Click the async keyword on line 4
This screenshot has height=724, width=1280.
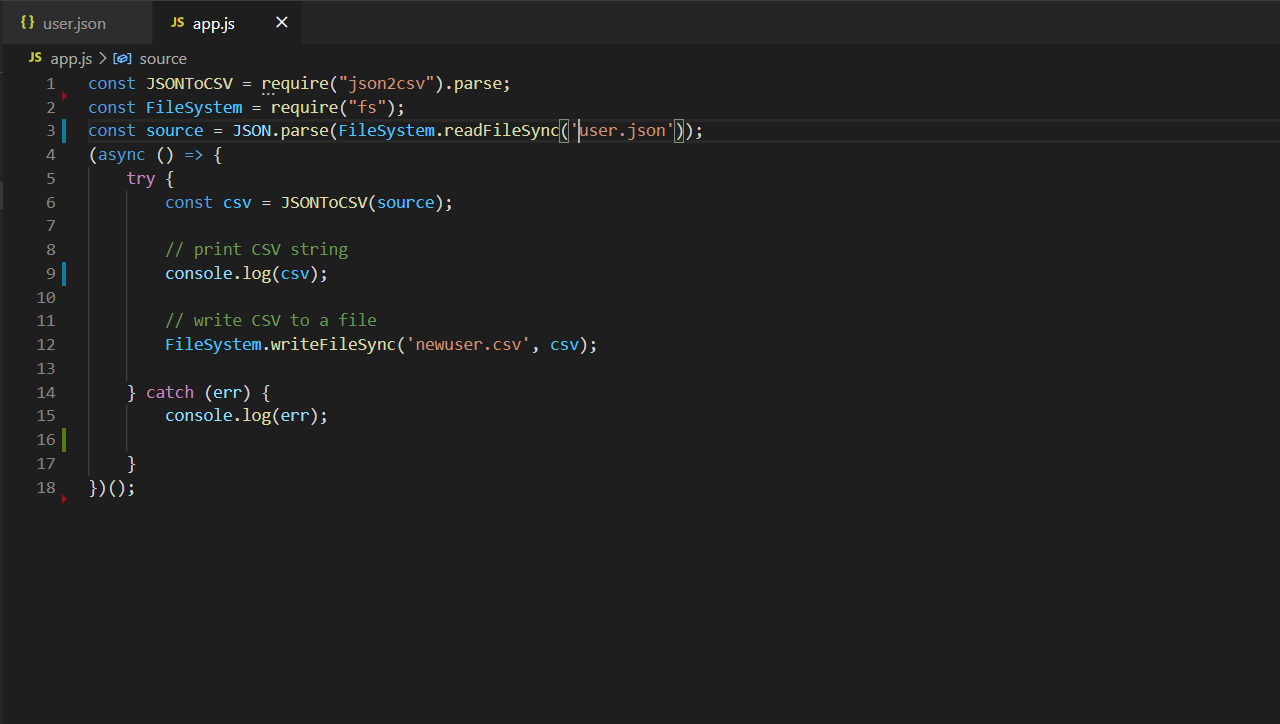[x=122, y=155]
